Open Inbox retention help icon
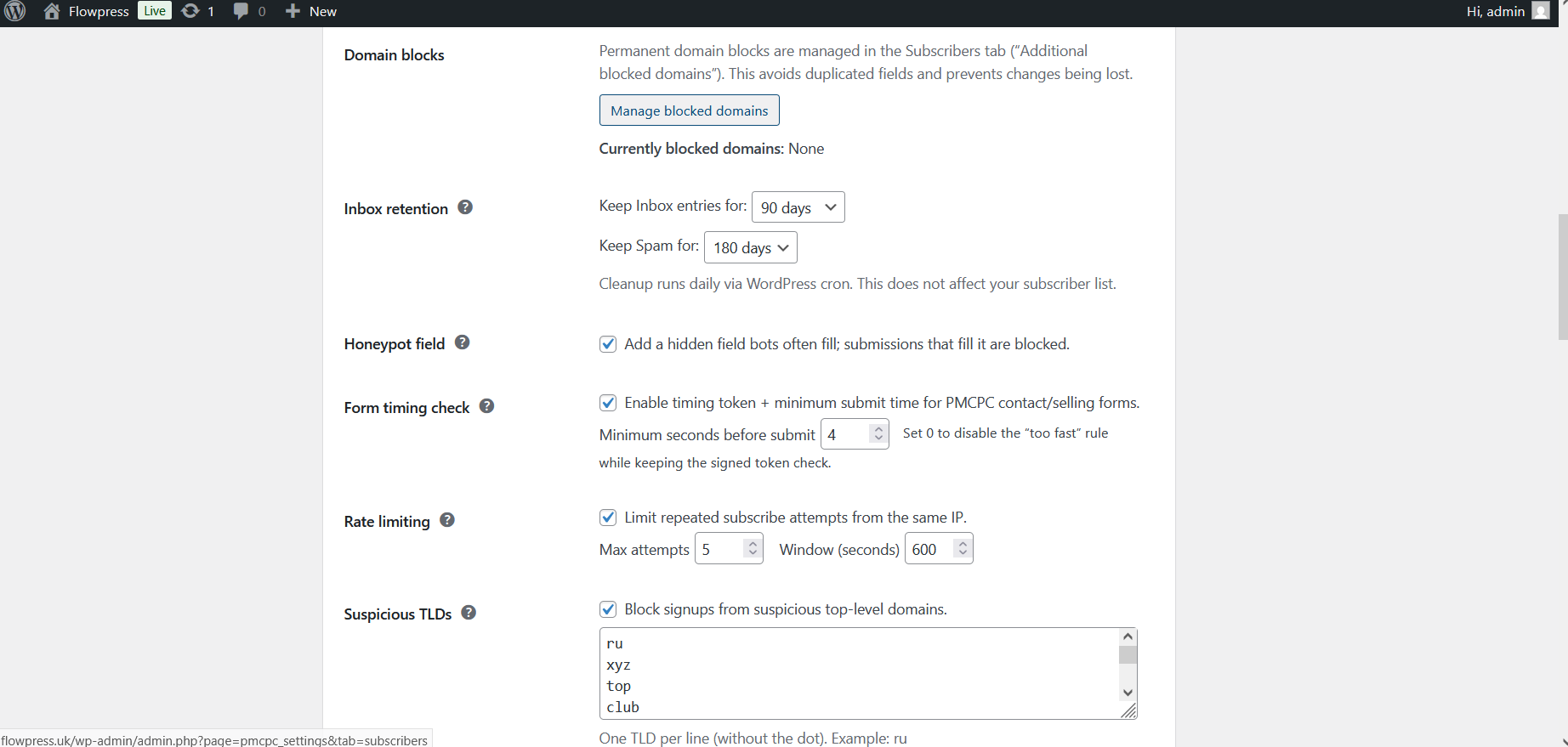1568x747 pixels. (465, 207)
